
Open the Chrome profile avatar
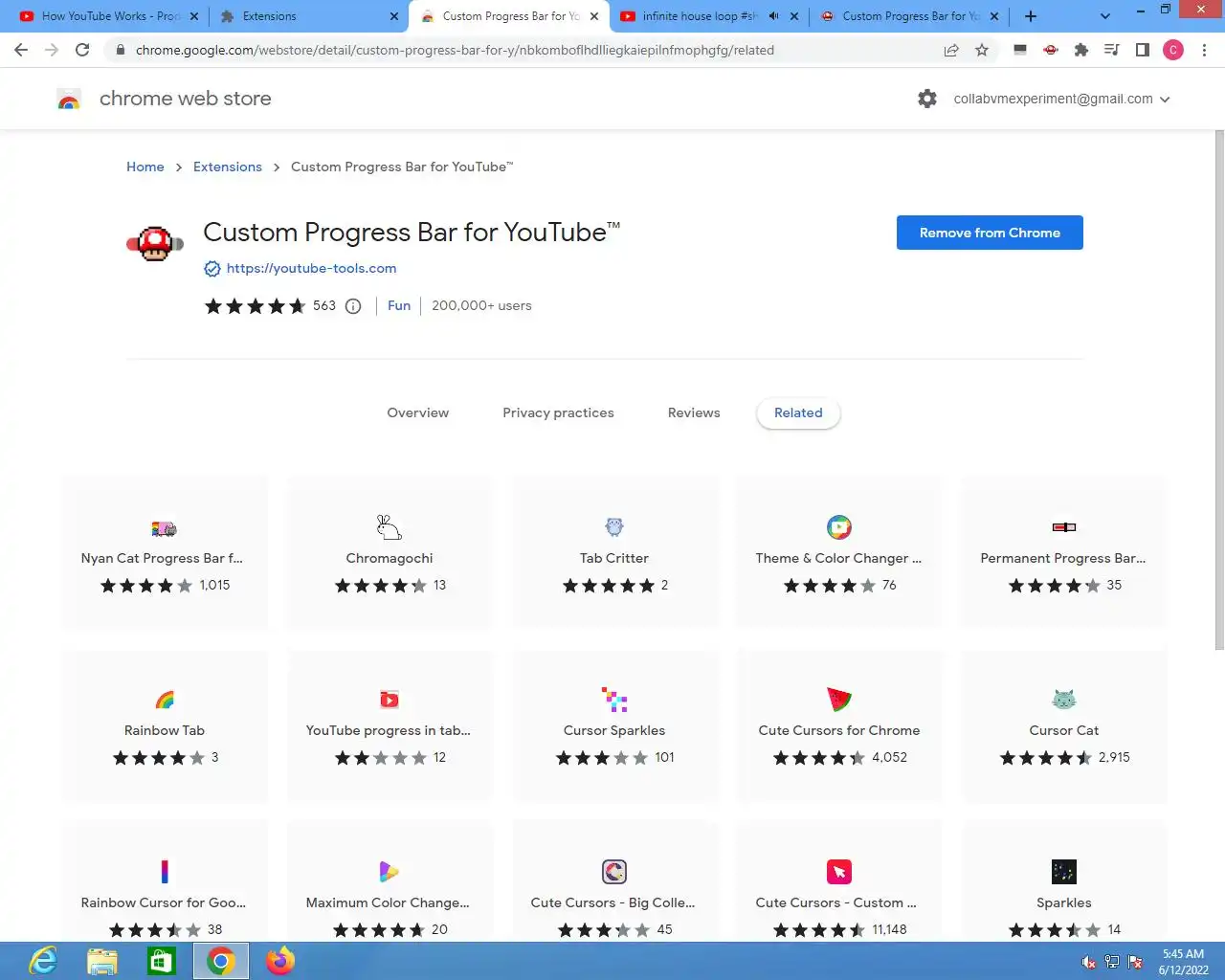1173,50
